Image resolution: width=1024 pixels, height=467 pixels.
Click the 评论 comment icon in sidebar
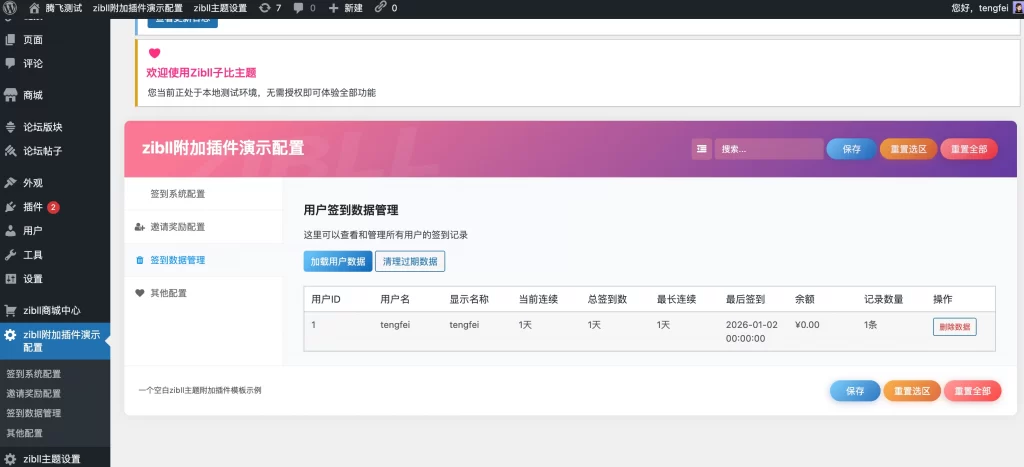(10, 63)
